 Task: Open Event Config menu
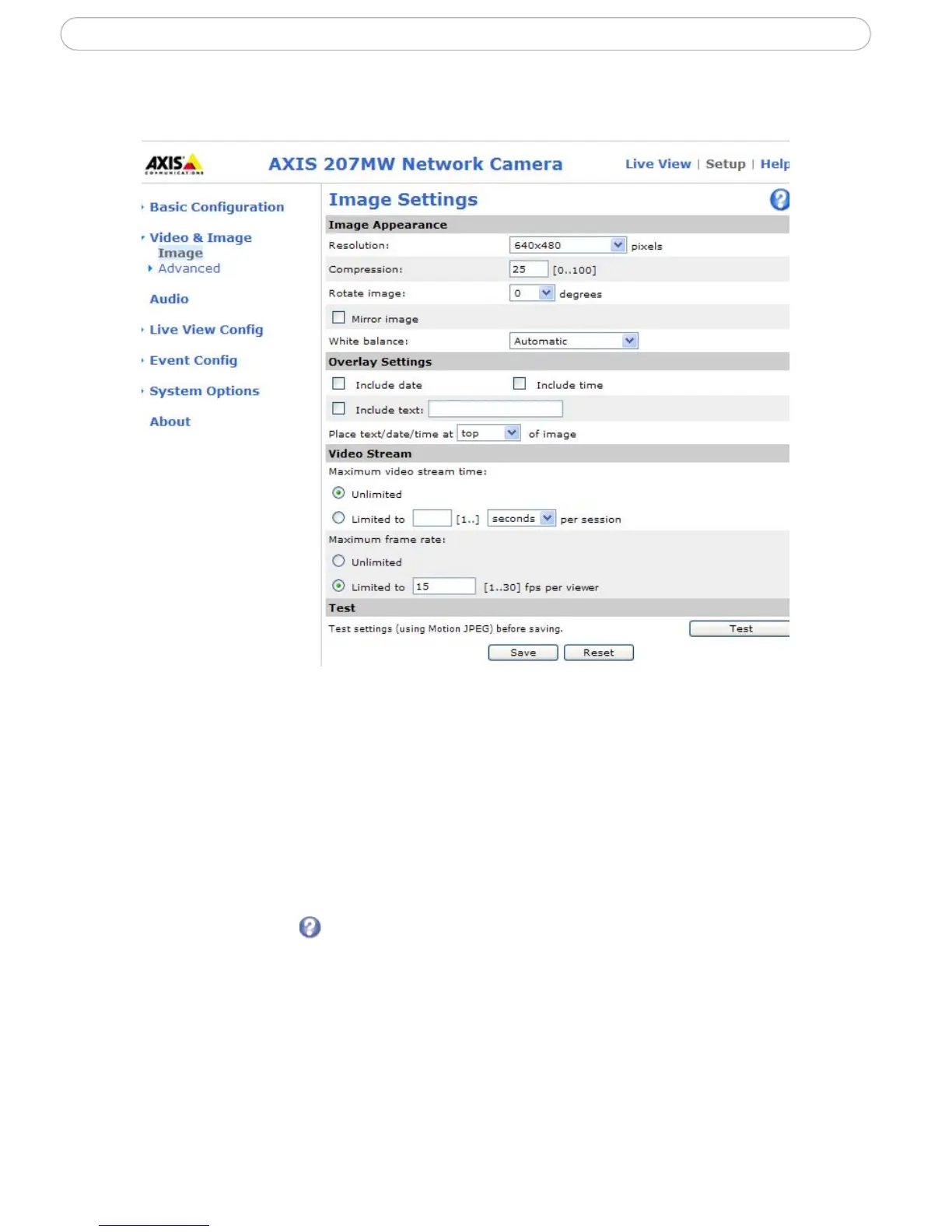194,360
